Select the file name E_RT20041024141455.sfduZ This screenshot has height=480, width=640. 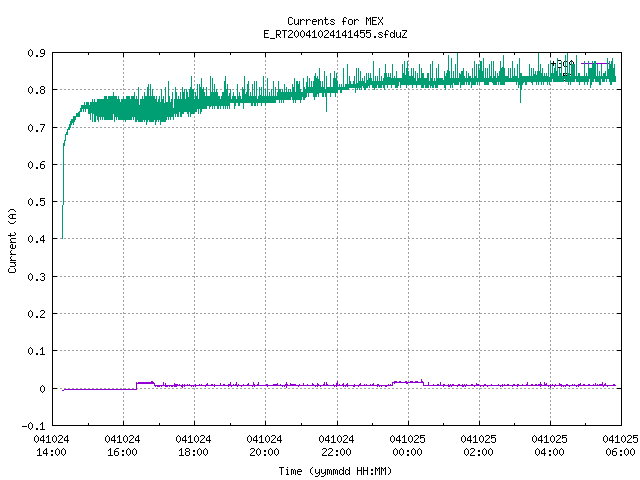pos(335,34)
